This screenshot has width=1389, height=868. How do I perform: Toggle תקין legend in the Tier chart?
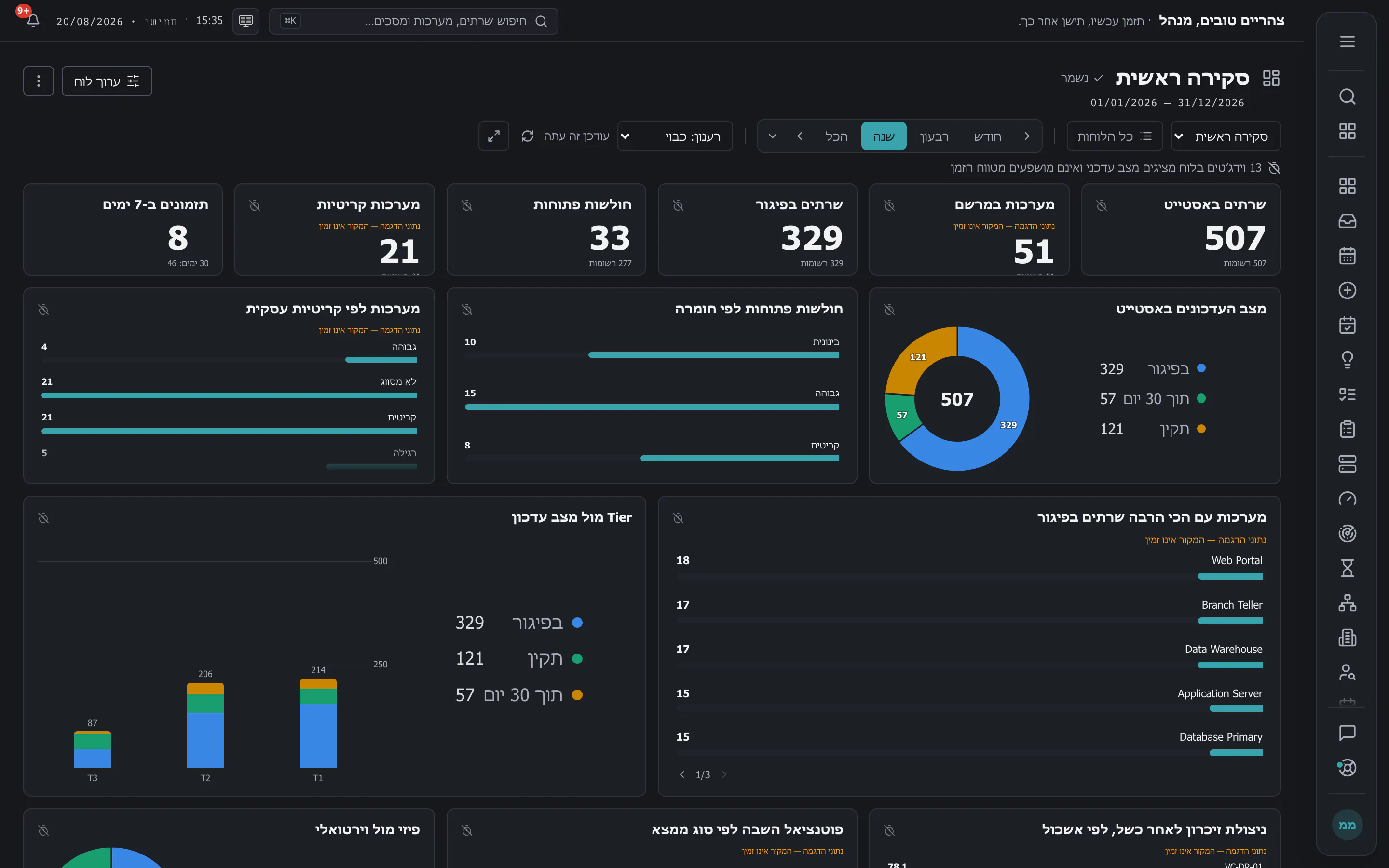(x=519, y=658)
